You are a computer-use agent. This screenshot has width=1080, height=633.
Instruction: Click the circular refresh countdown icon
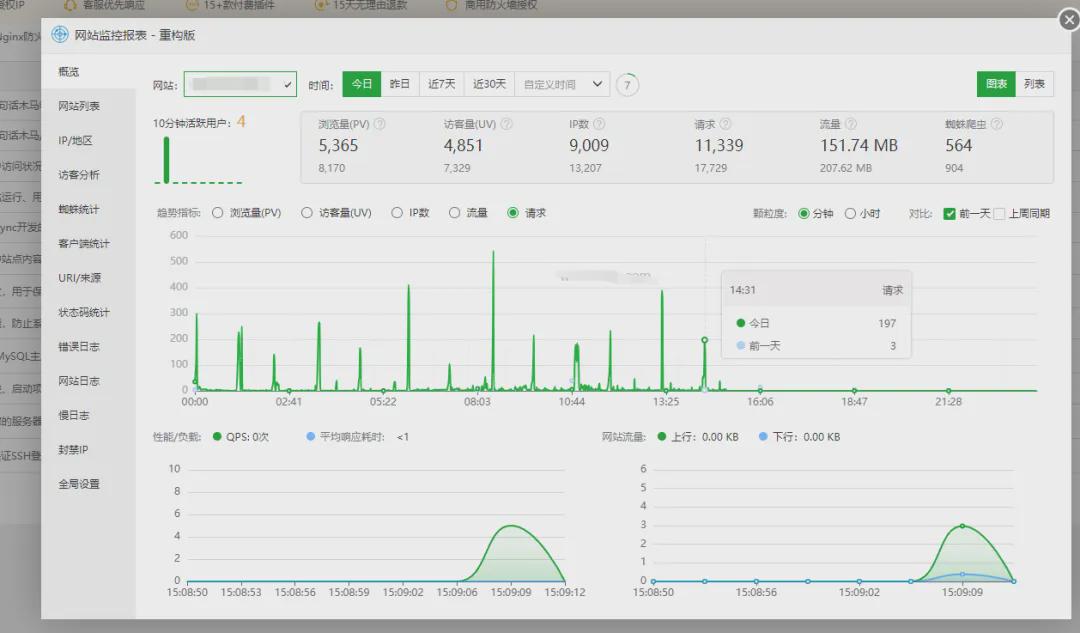[627, 85]
